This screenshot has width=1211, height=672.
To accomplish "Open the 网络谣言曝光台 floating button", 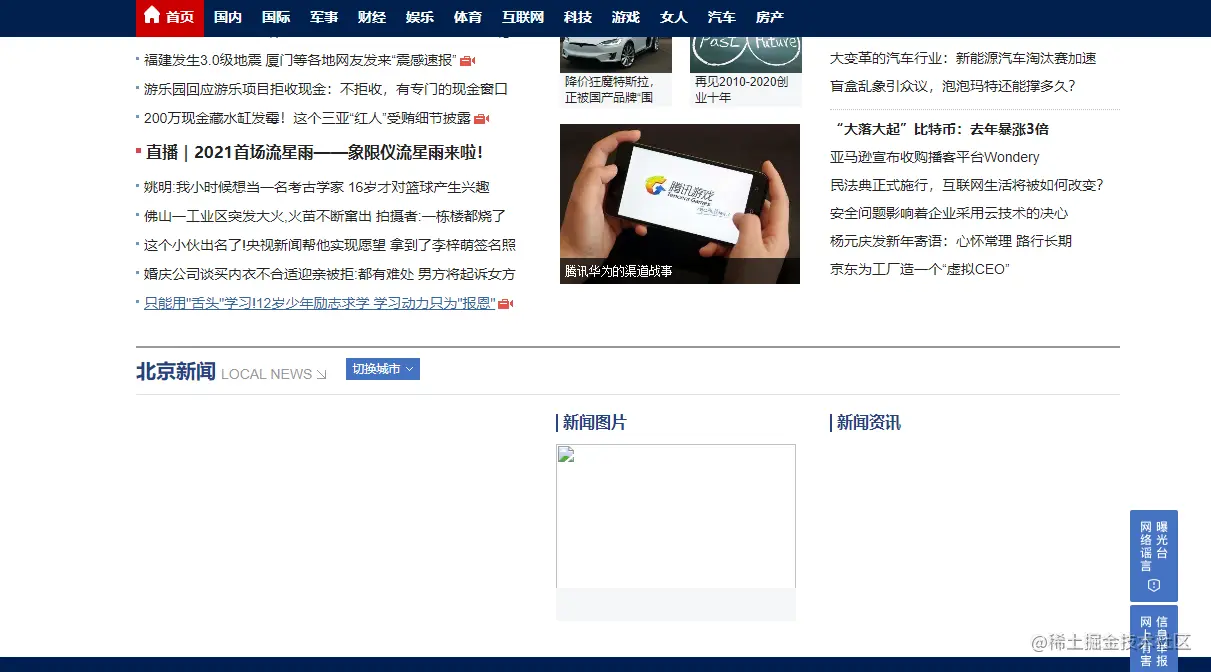I will 1154,555.
